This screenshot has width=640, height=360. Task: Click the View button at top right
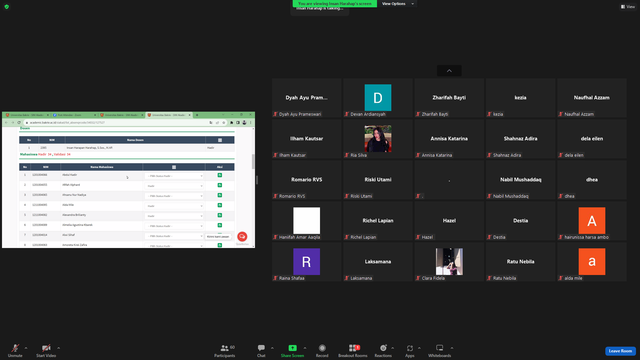628,7
